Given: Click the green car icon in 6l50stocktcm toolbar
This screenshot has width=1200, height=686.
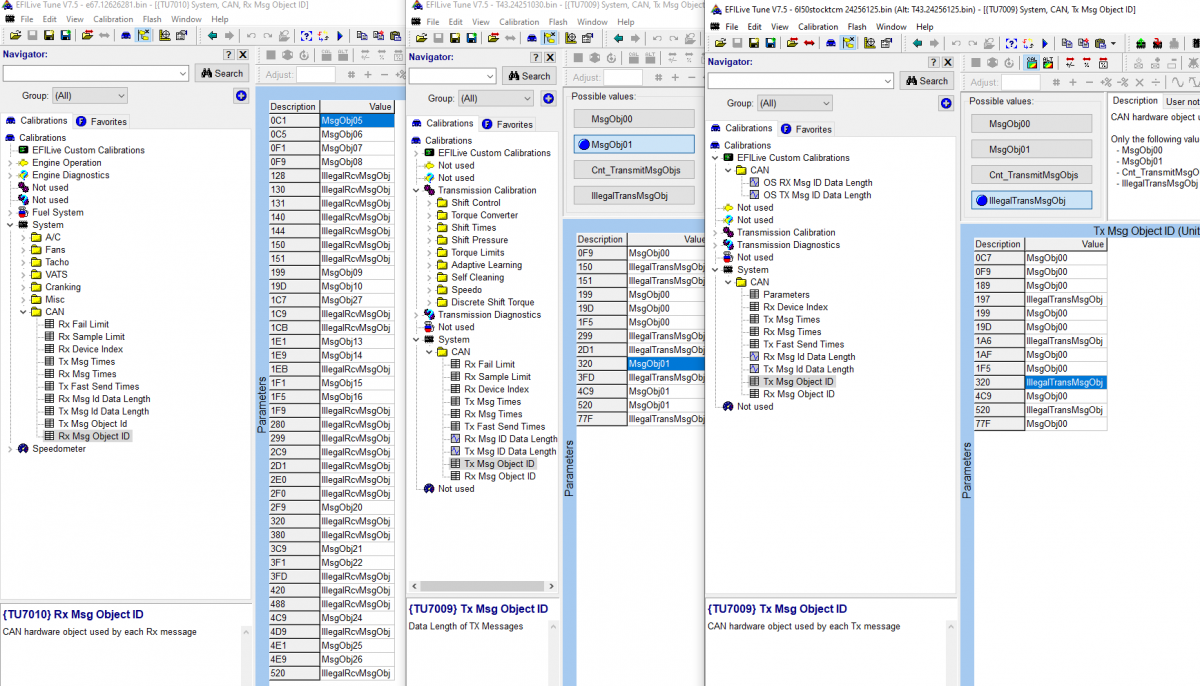Looking at the screenshot, I should [x=1143, y=43].
